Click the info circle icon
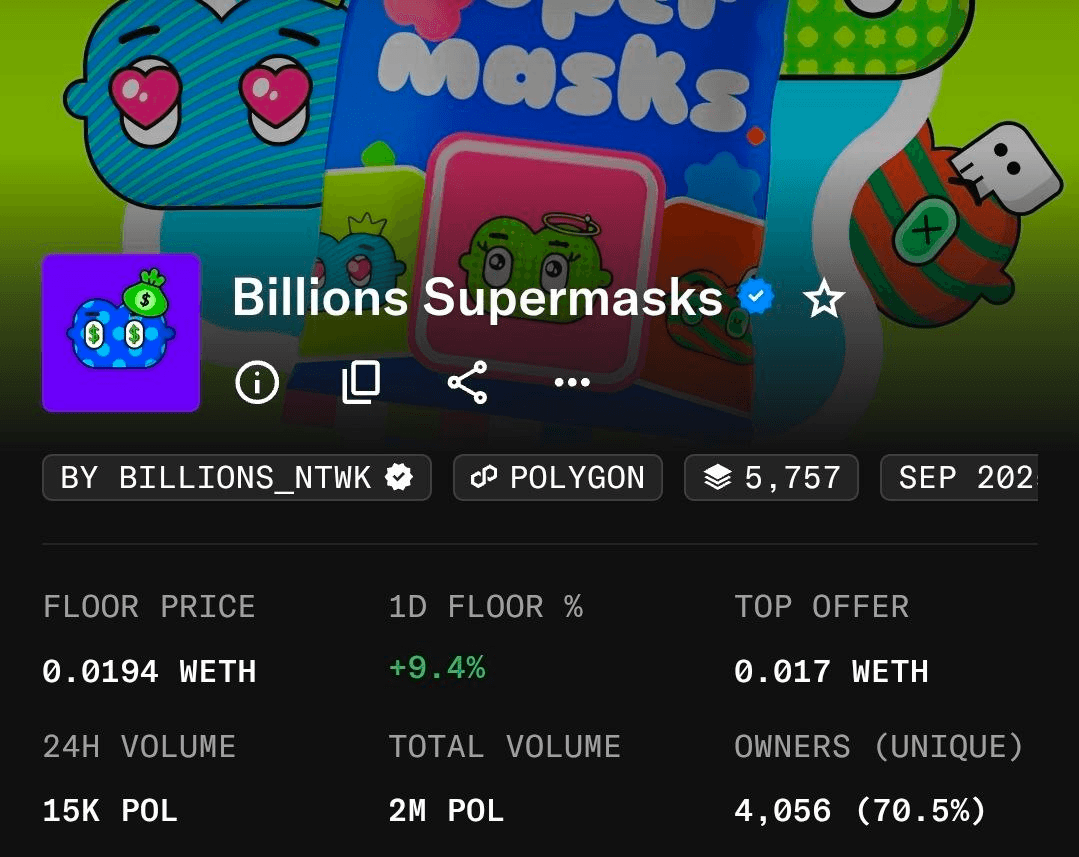 coord(257,382)
